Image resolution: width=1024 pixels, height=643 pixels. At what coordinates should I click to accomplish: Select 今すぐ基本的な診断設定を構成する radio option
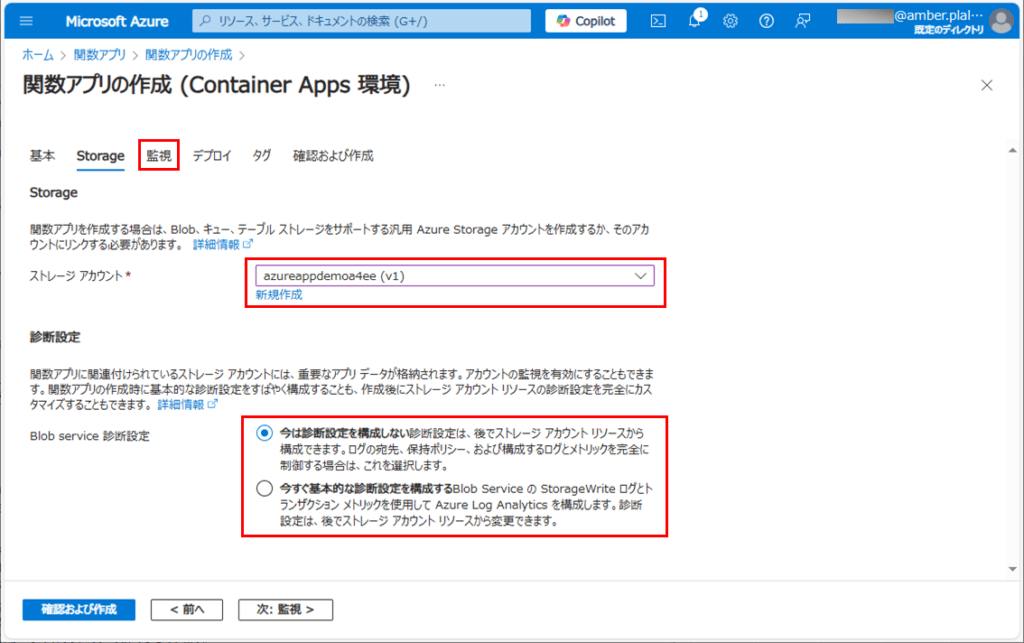click(x=264, y=489)
